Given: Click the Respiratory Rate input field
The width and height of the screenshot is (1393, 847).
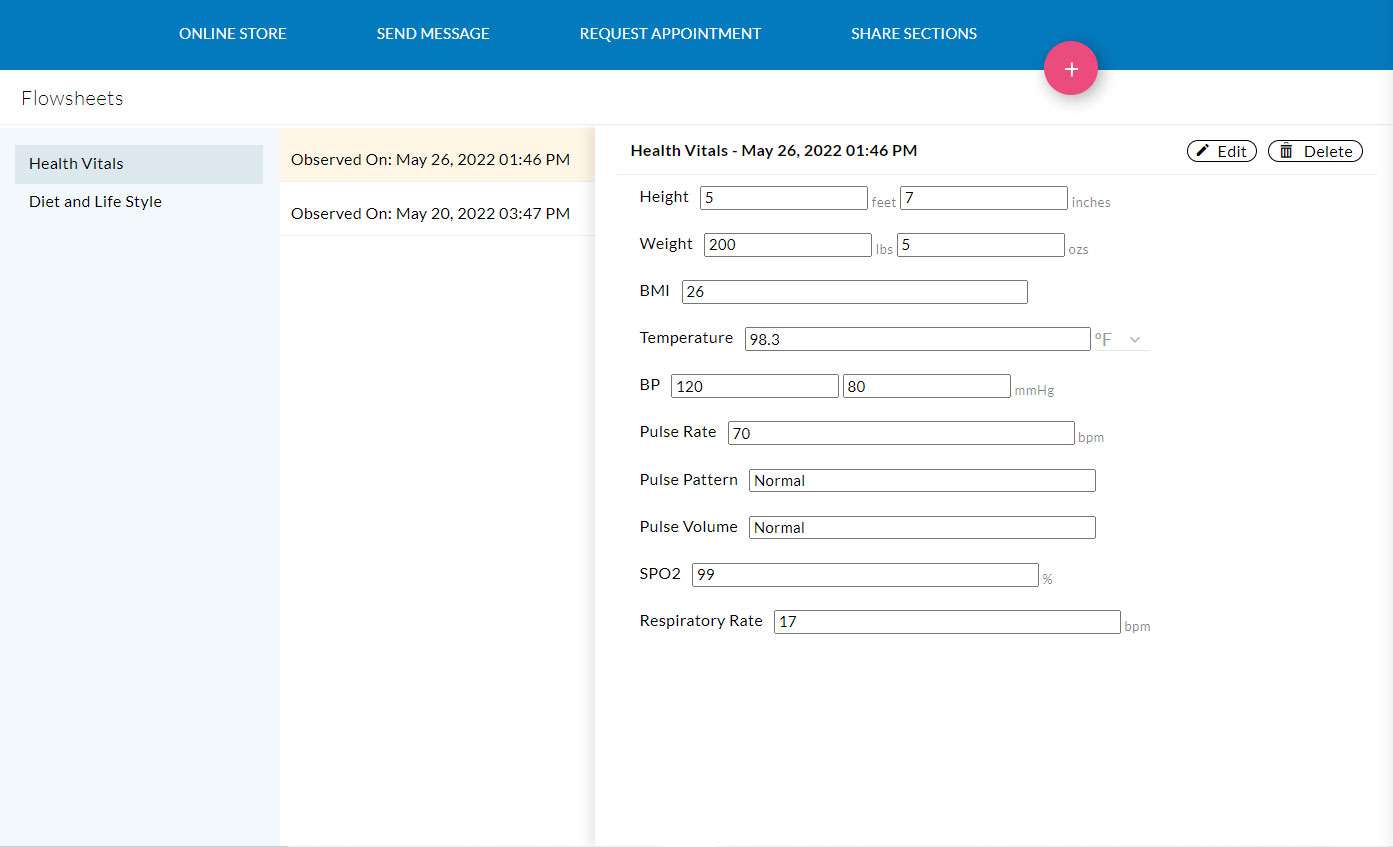Looking at the screenshot, I should 946,622.
